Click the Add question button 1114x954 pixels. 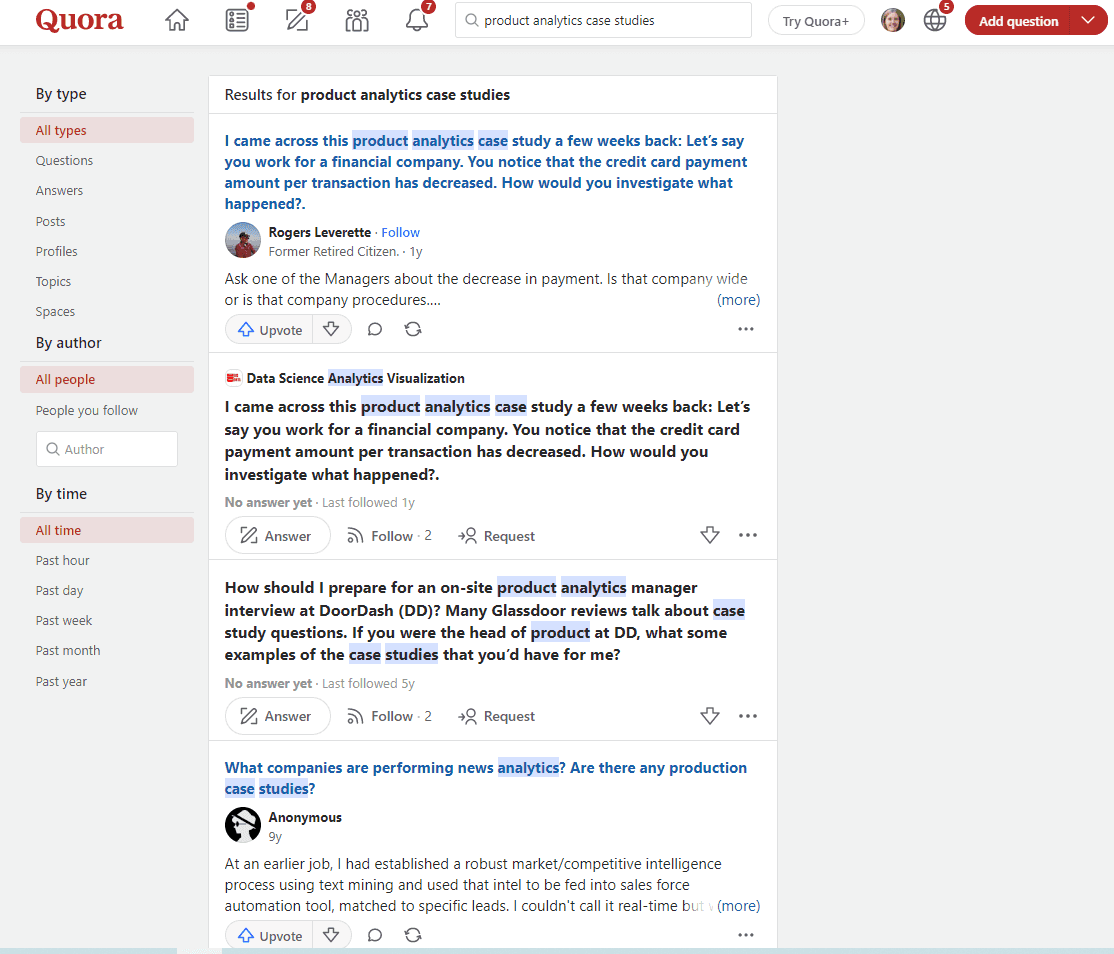click(1018, 21)
